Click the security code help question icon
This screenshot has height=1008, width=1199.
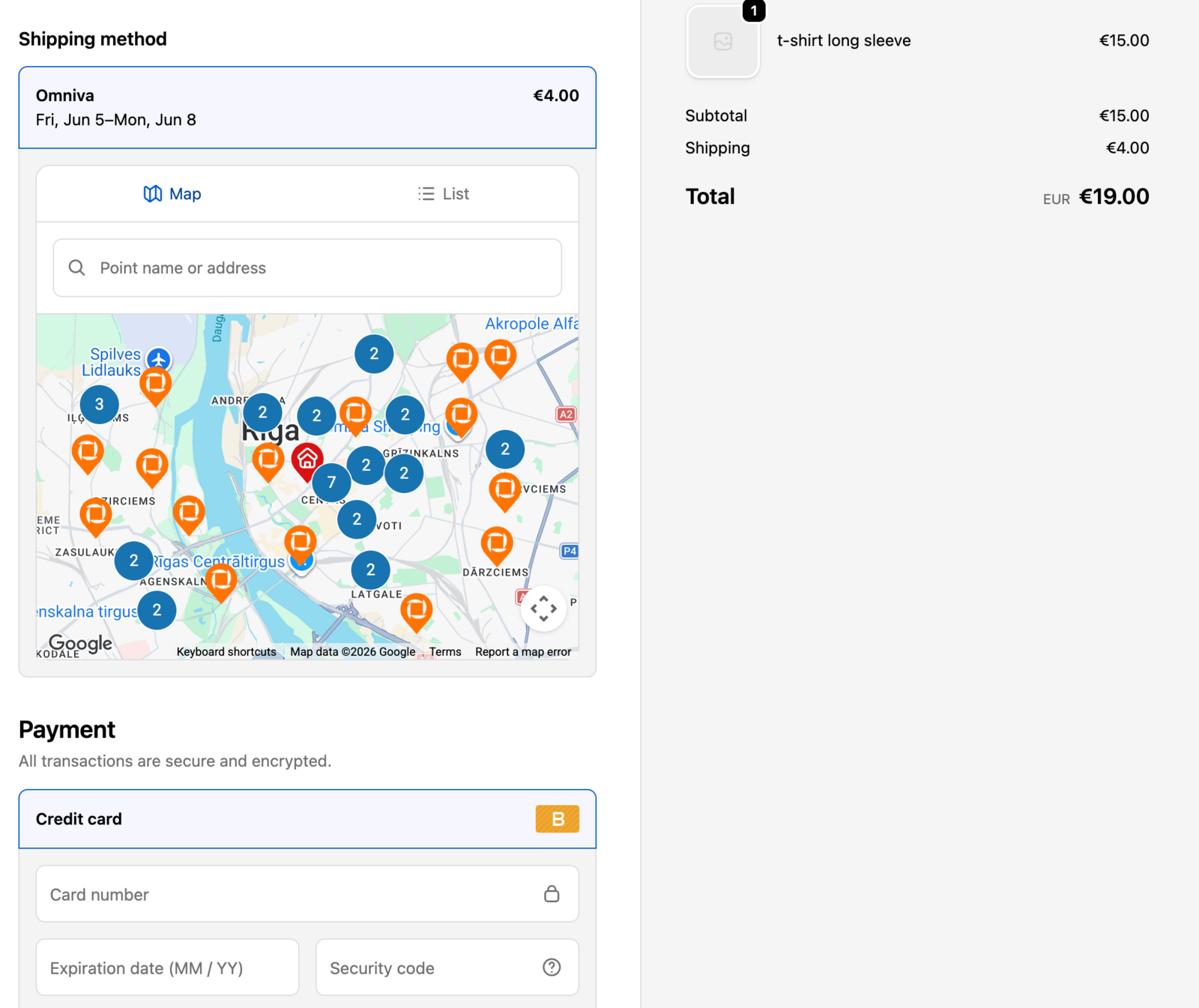(x=552, y=968)
